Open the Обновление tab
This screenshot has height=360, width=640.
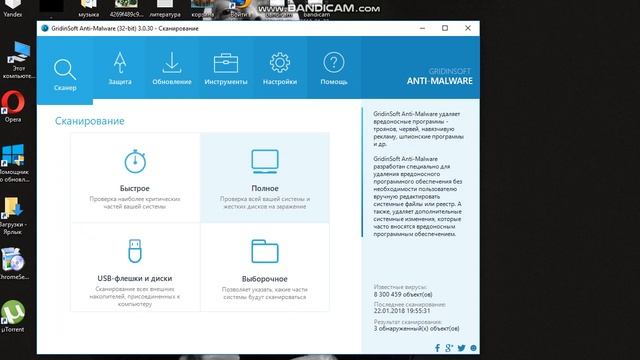click(x=172, y=68)
